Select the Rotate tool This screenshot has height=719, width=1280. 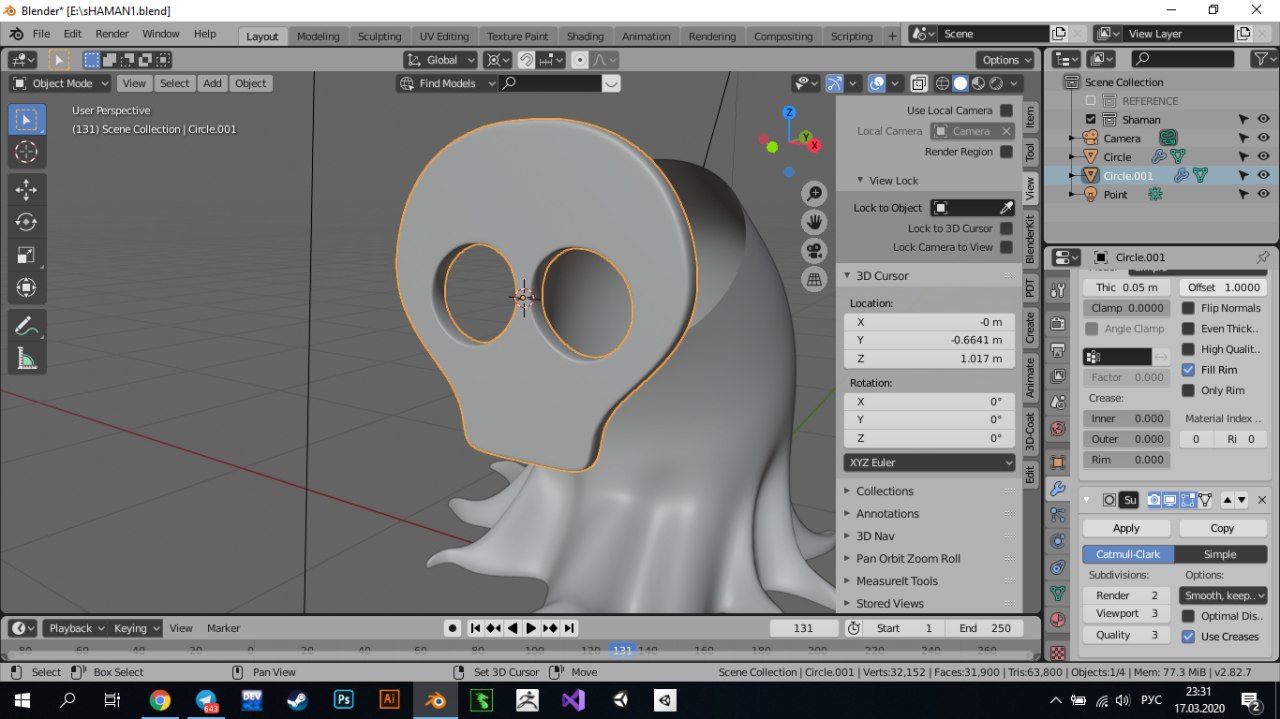26,222
